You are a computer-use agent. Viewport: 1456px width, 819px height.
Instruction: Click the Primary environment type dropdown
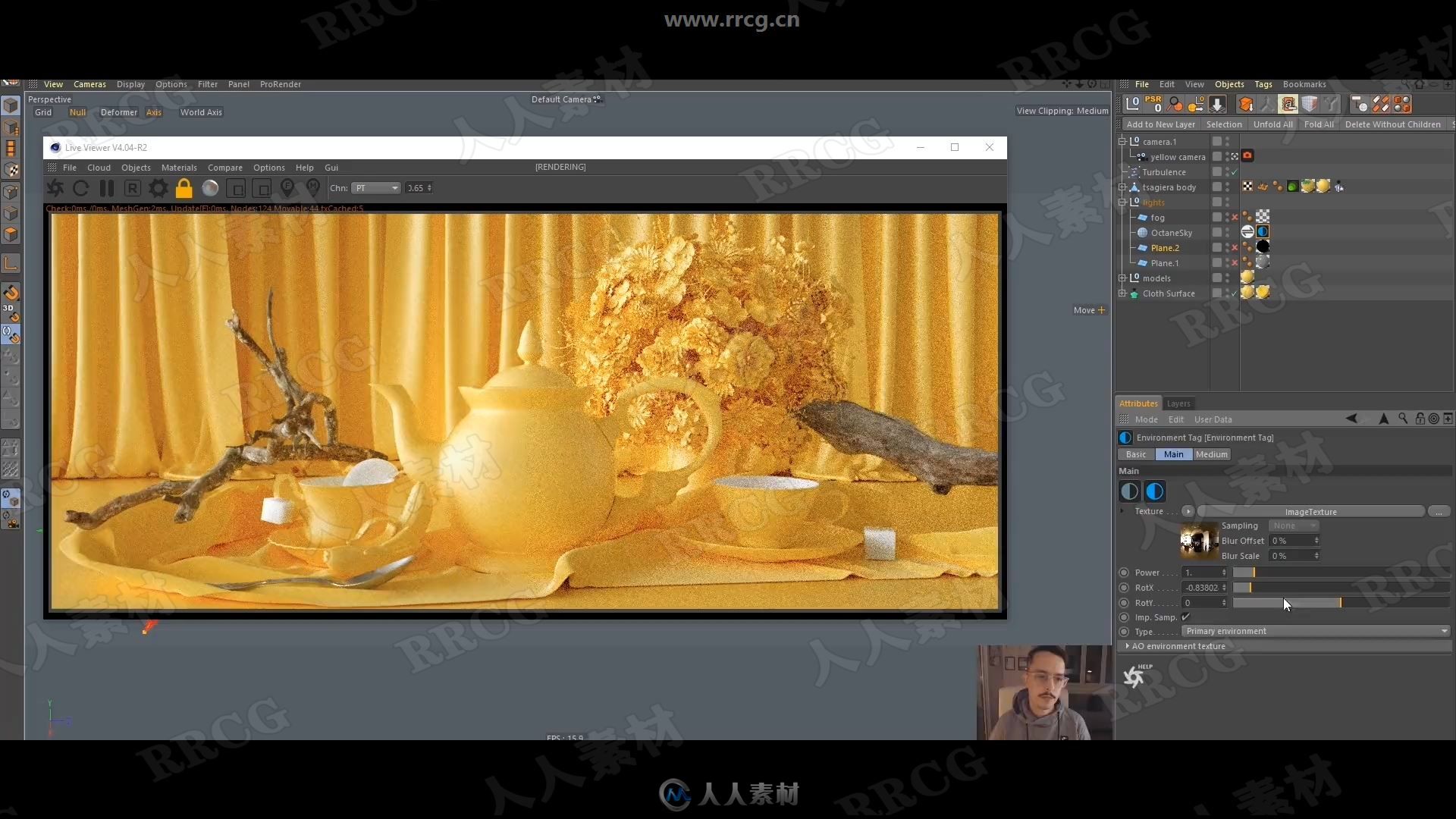pos(1314,630)
